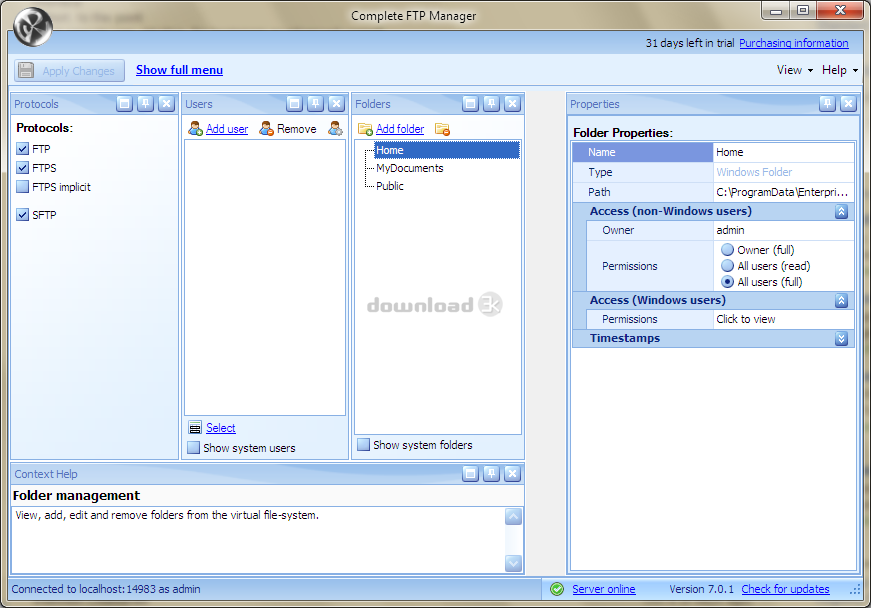
Task: Select All users (full) permission radio
Action: [x=728, y=282]
